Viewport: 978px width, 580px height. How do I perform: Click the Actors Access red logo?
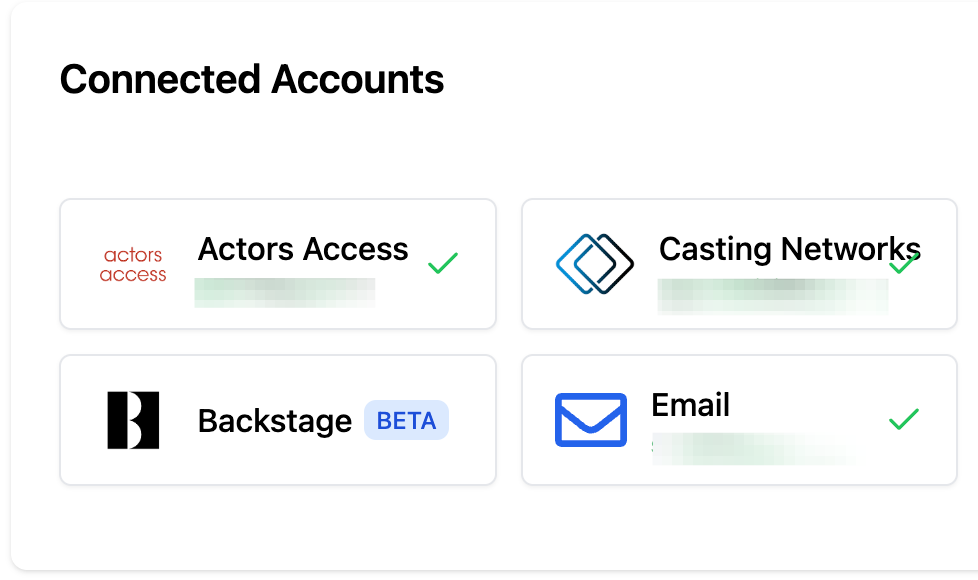133,265
